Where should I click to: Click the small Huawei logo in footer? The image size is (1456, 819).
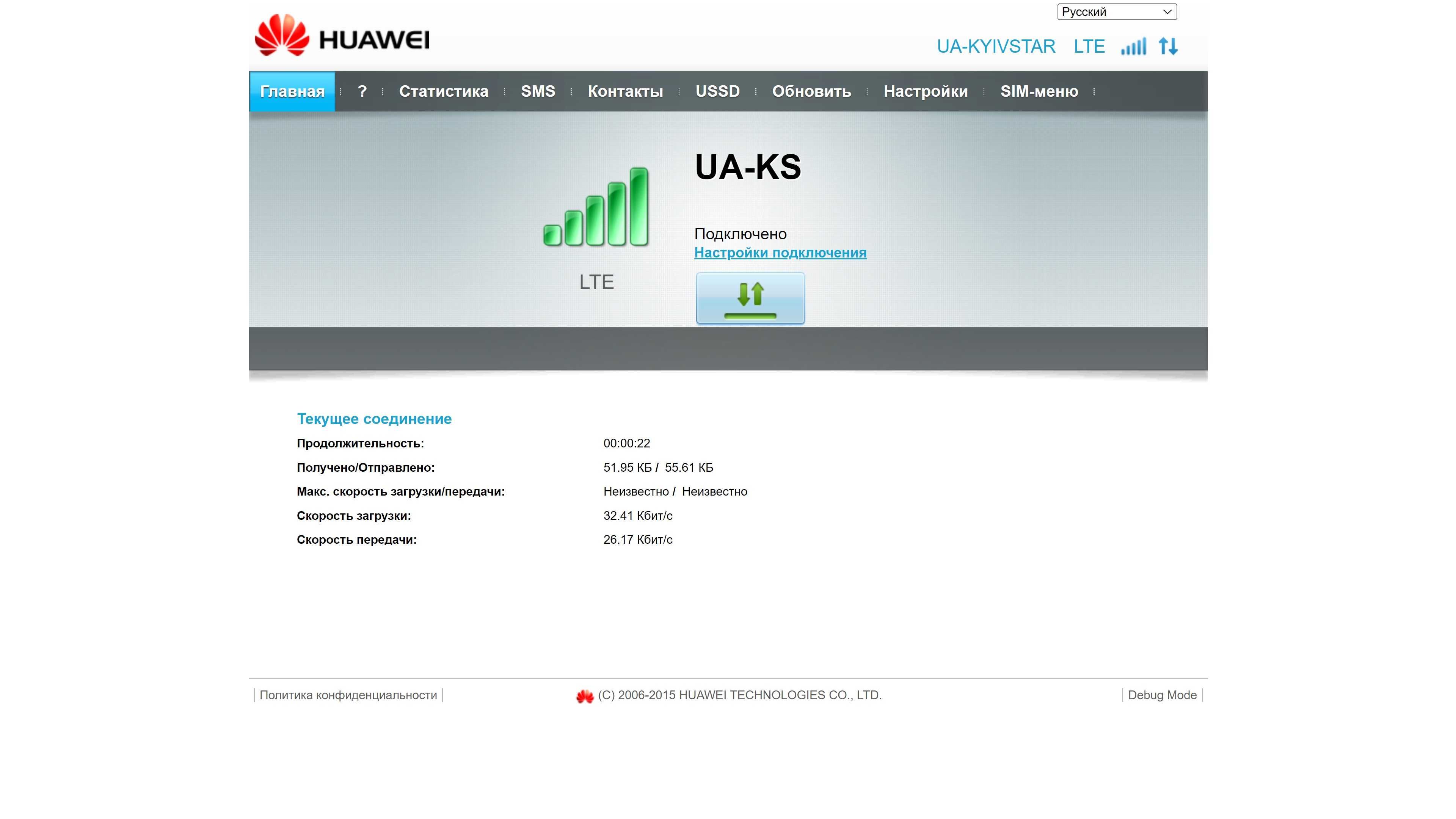coord(584,696)
